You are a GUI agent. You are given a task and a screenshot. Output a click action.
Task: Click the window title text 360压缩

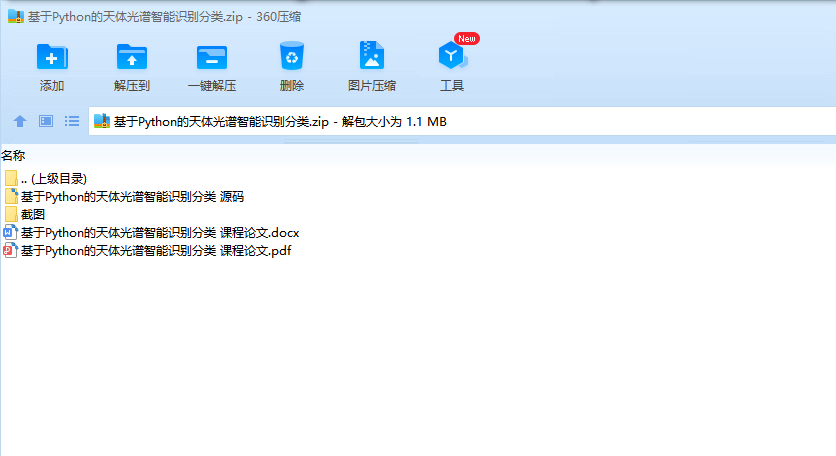click(x=278, y=17)
